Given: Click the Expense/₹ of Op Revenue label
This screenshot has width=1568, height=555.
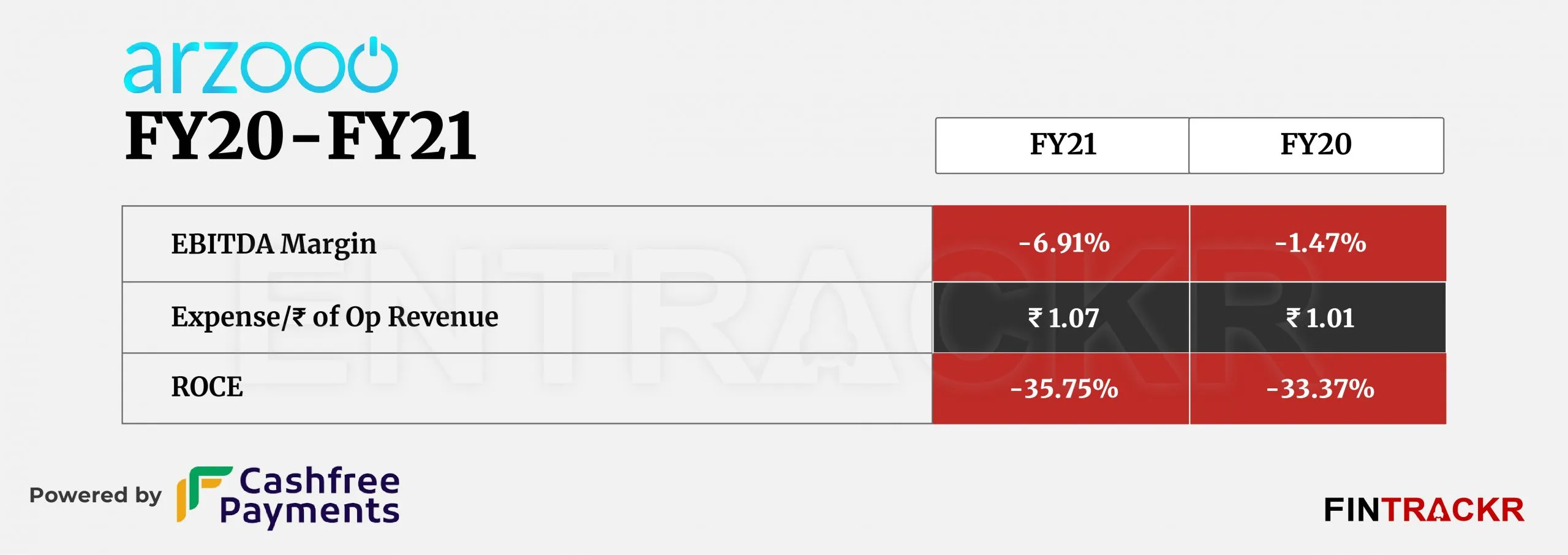Looking at the screenshot, I should click(334, 317).
